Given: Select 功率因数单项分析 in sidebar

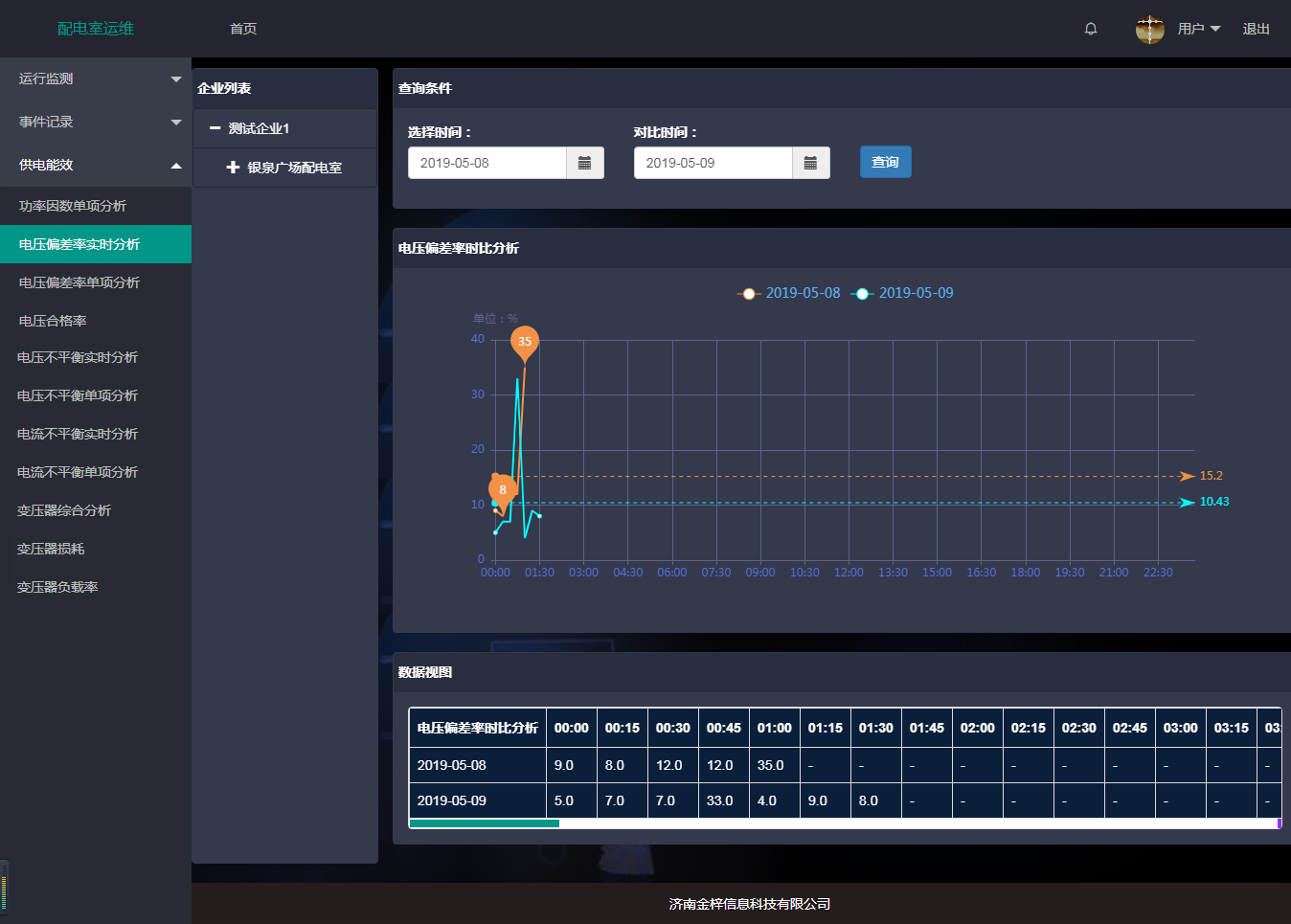Looking at the screenshot, I should click(x=73, y=206).
